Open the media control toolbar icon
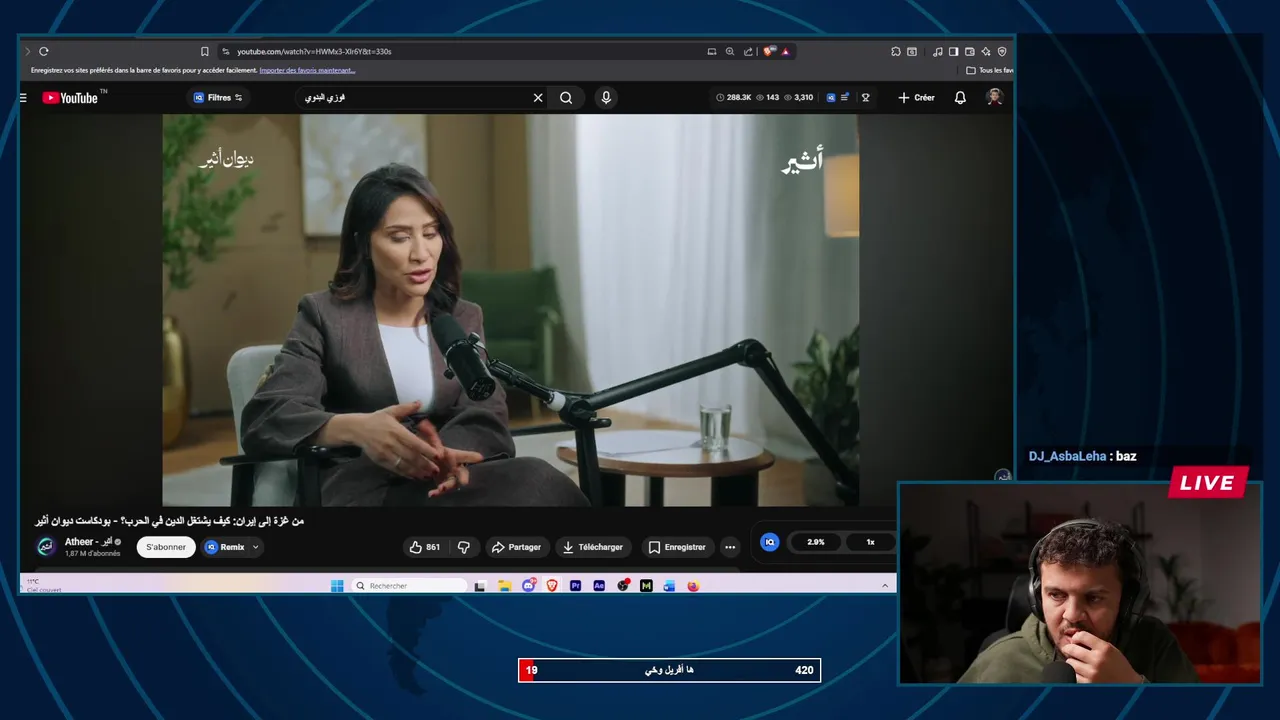 pos(912,51)
